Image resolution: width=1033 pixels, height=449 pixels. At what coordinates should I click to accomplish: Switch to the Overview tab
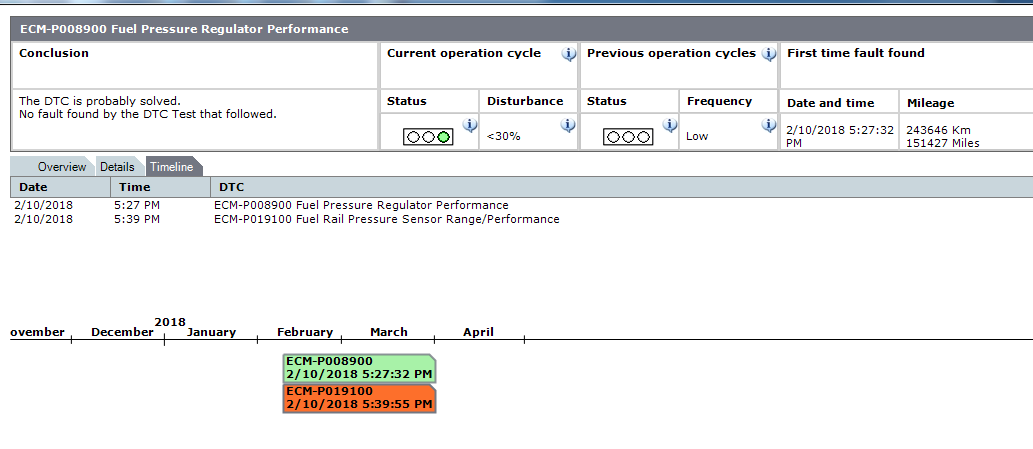tap(61, 167)
